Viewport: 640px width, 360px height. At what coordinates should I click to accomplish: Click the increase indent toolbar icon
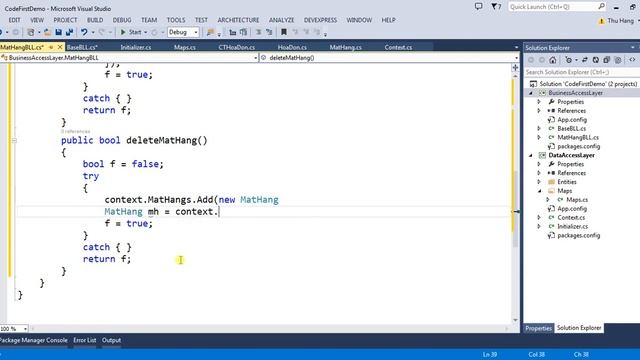(244, 32)
